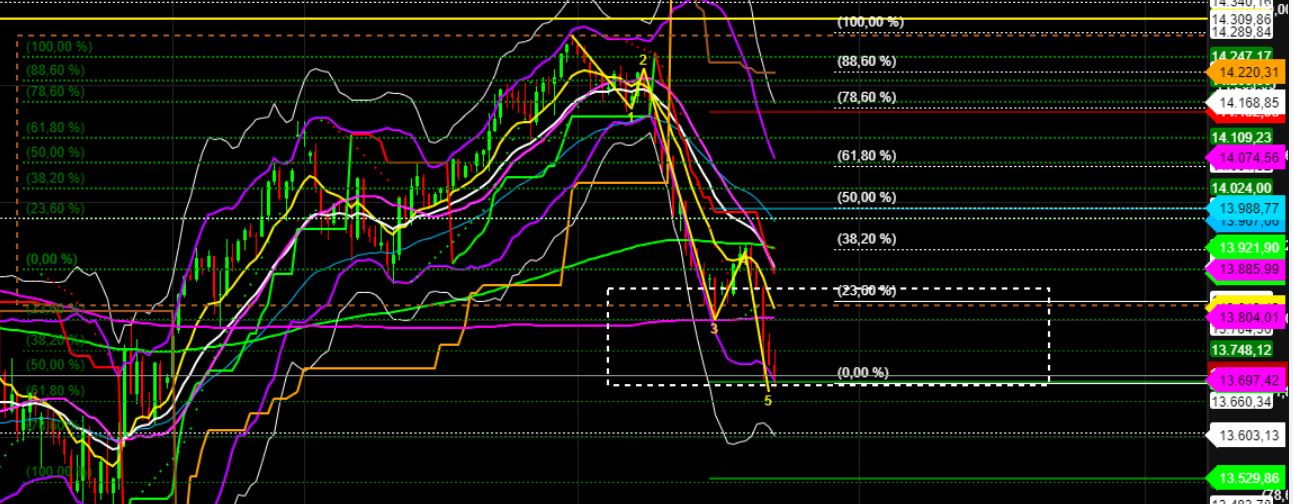The height and width of the screenshot is (504, 1293).
Task: Select the green (23,60 %) Fibonacci label
Action: (x=56, y=208)
